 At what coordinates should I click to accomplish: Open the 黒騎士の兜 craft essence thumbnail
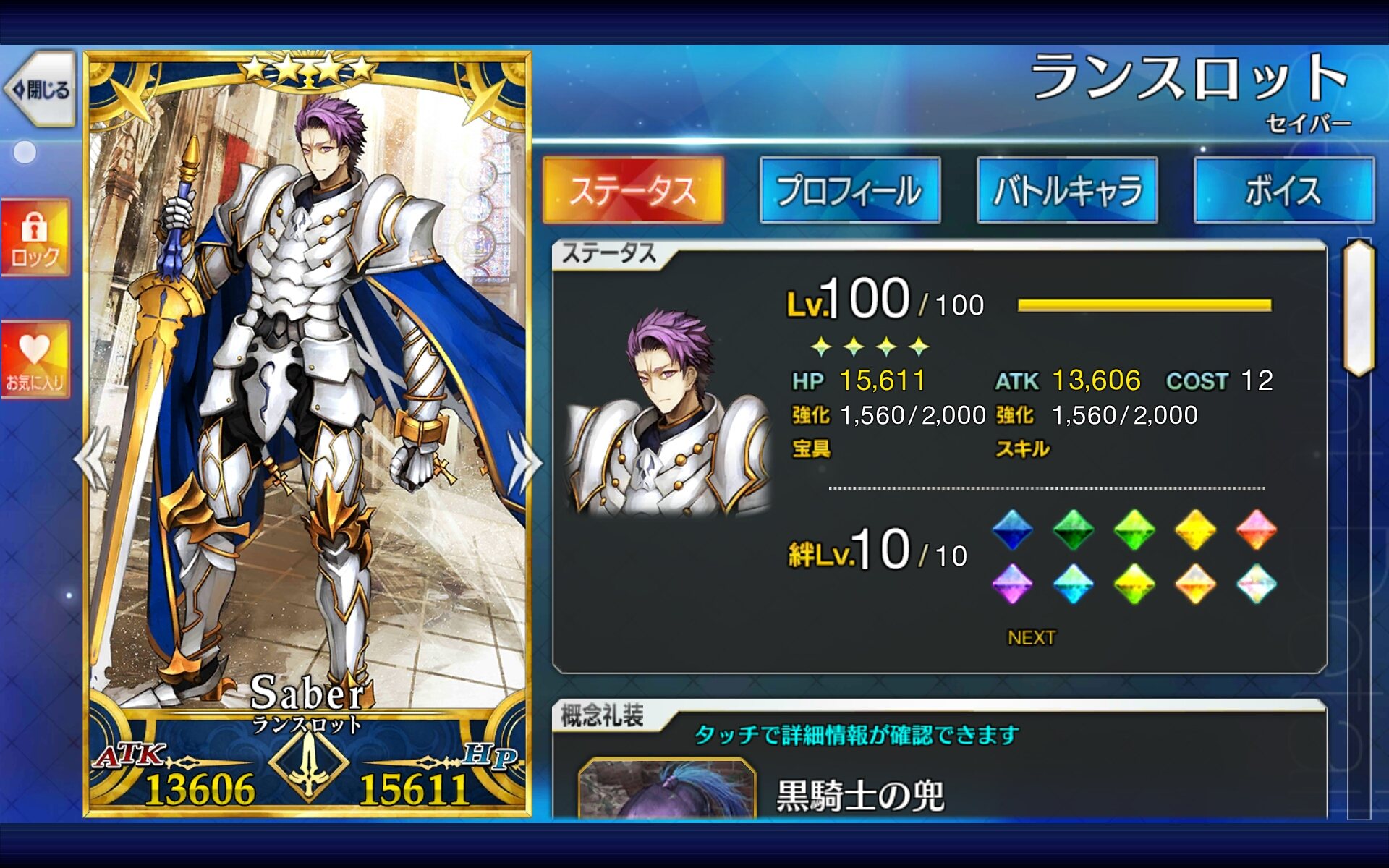tap(667, 788)
